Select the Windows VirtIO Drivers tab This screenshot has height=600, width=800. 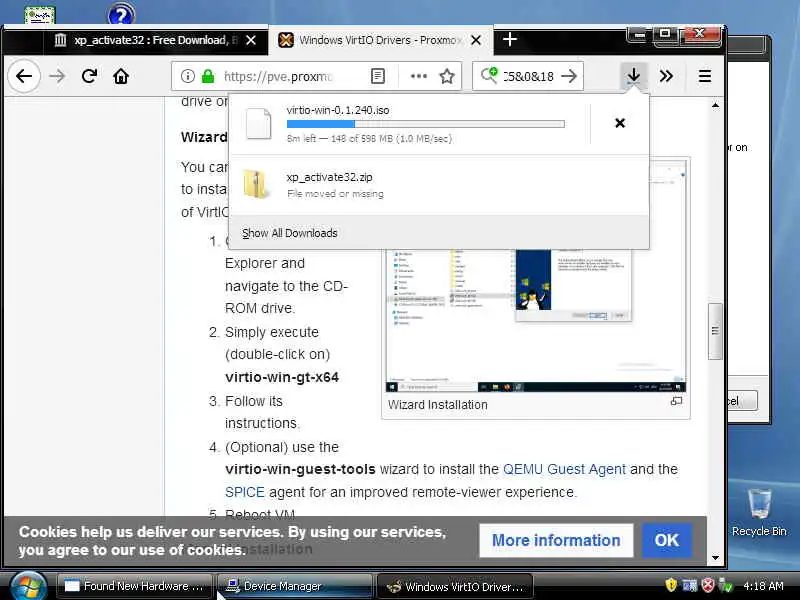[380, 40]
